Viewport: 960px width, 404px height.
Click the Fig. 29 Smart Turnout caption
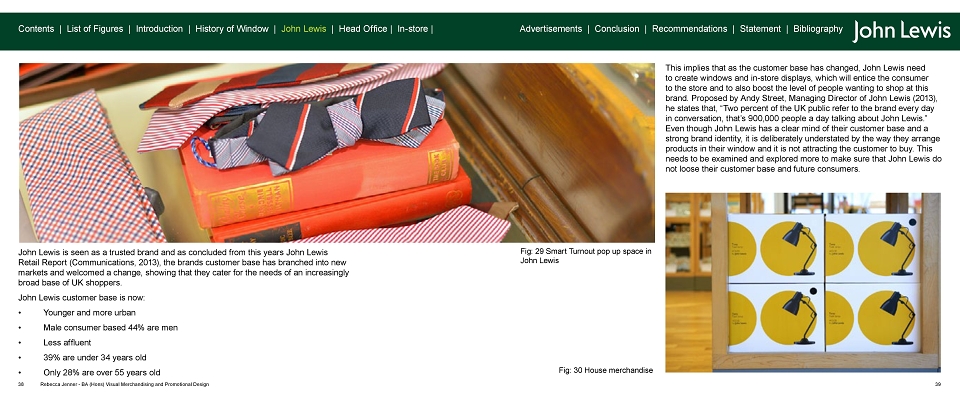click(x=586, y=256)
